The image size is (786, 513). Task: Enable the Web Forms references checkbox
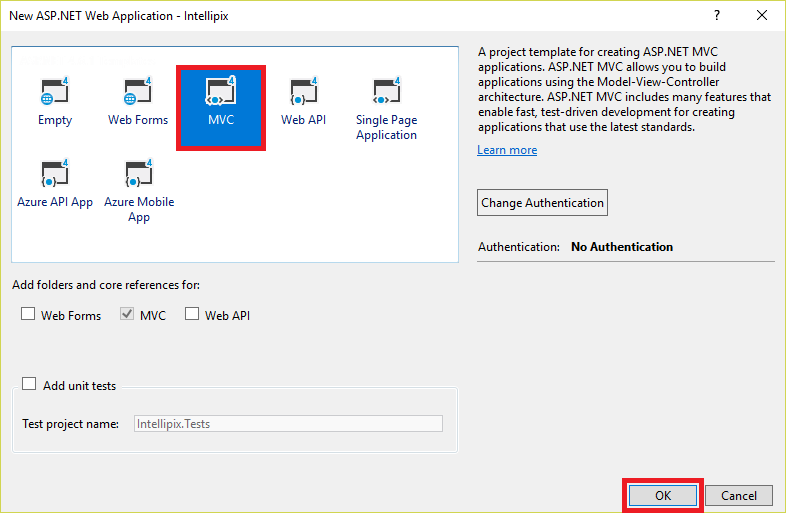pos(28,314)
